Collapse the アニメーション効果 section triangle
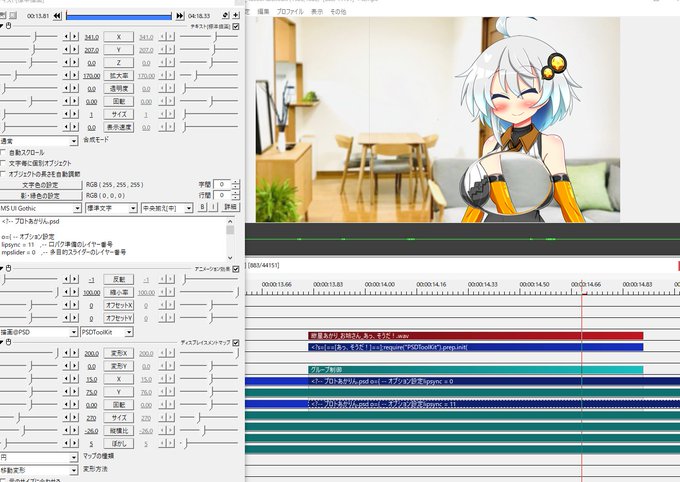 [x=2, y=269]
